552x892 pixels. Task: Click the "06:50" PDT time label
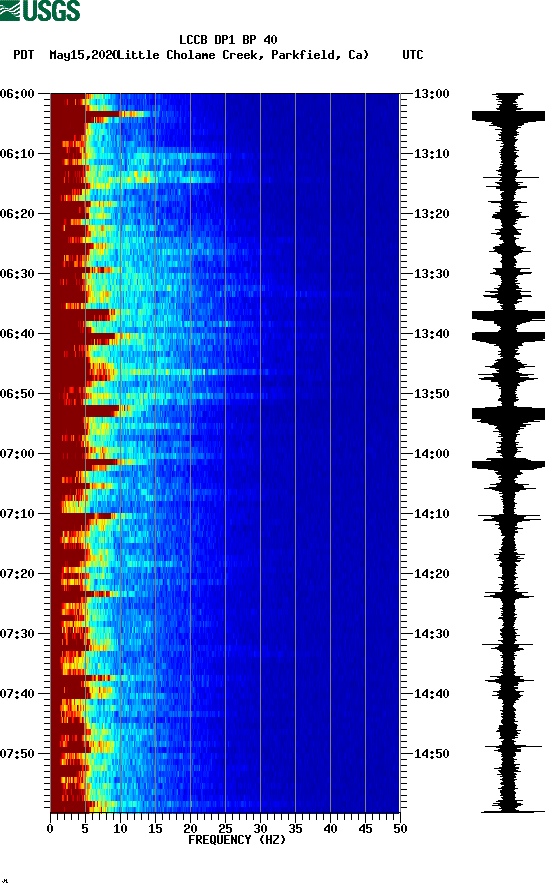coord(17,394)
